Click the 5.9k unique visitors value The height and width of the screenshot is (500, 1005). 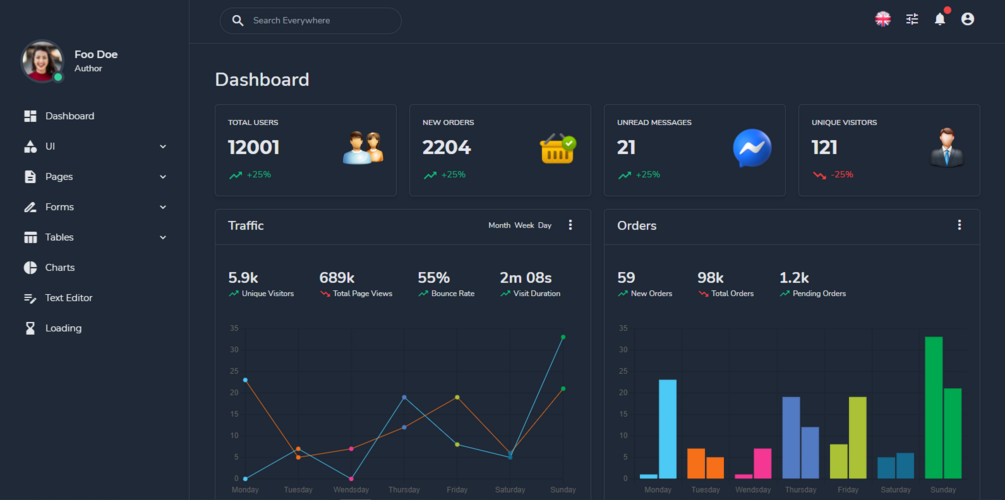(x=244, y=278)
